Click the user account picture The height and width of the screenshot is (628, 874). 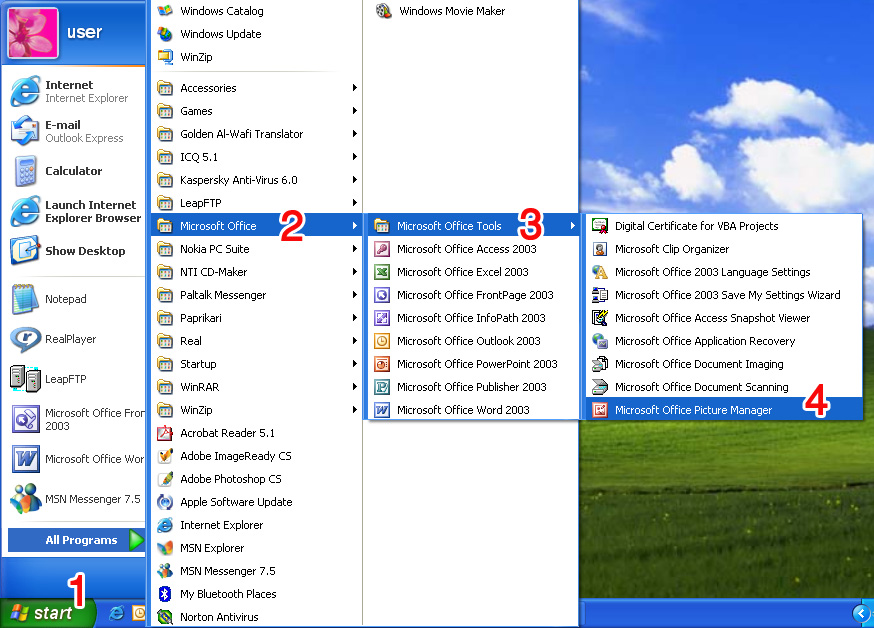click(33, 33)
